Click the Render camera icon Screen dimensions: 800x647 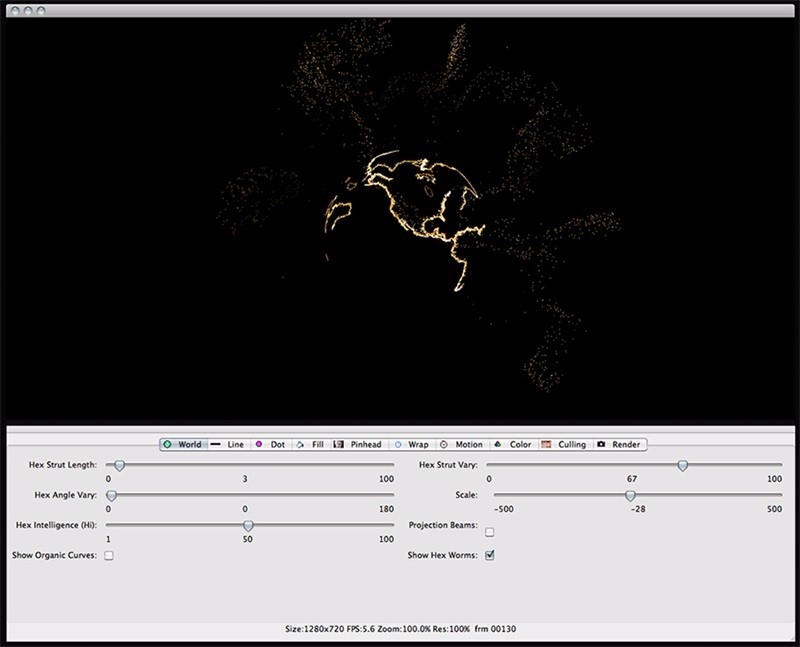point(601,444)
